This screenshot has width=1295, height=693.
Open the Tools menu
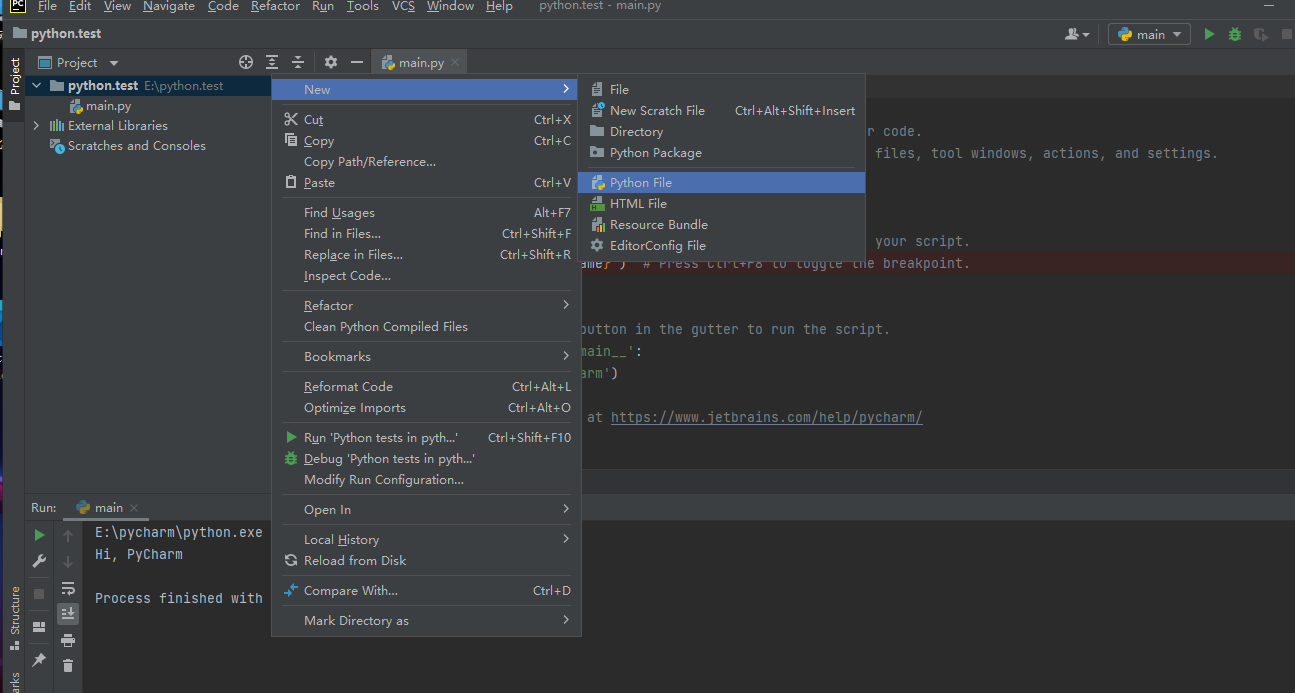pos(362,6)
